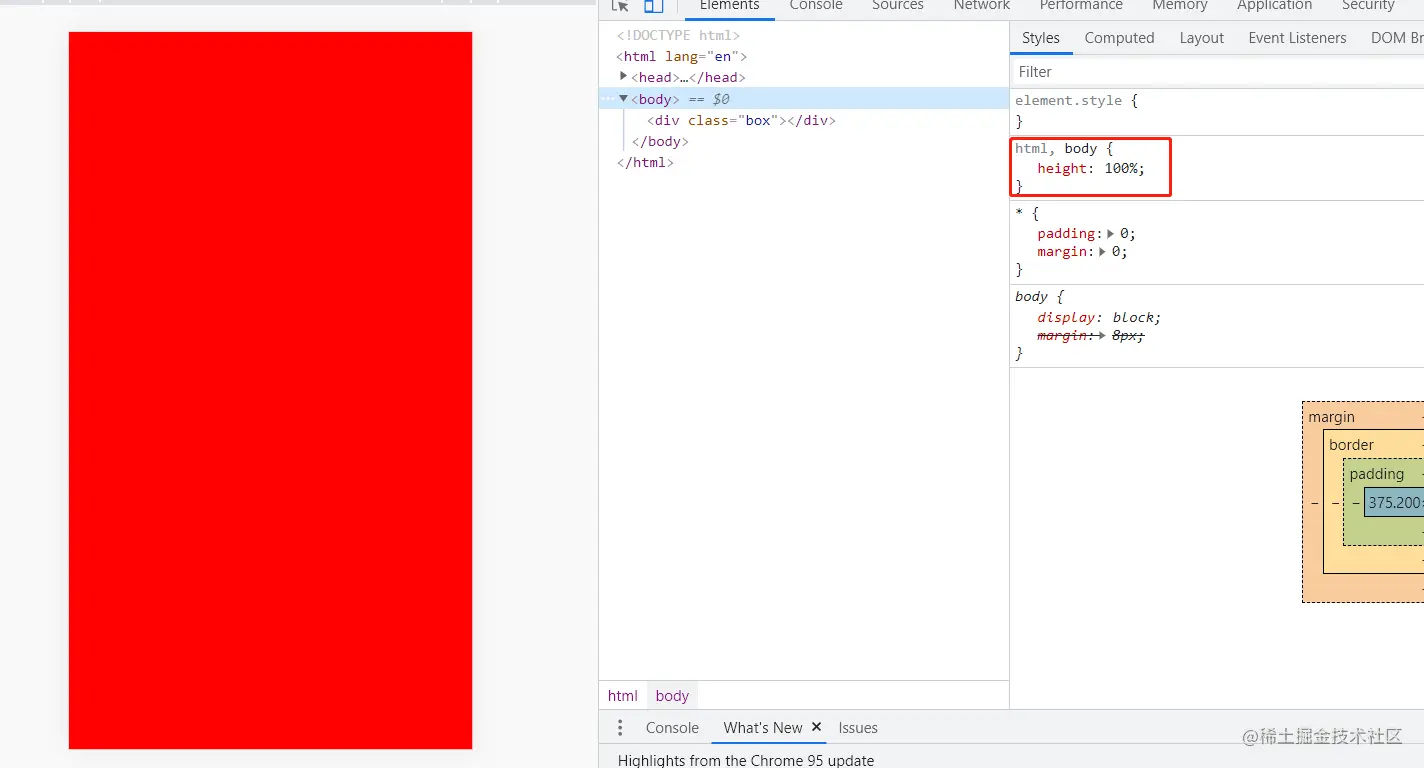The width and height of the screenshot is (1424, 768).
Task: Open the drawer three-dot menu
Action: 620,728
